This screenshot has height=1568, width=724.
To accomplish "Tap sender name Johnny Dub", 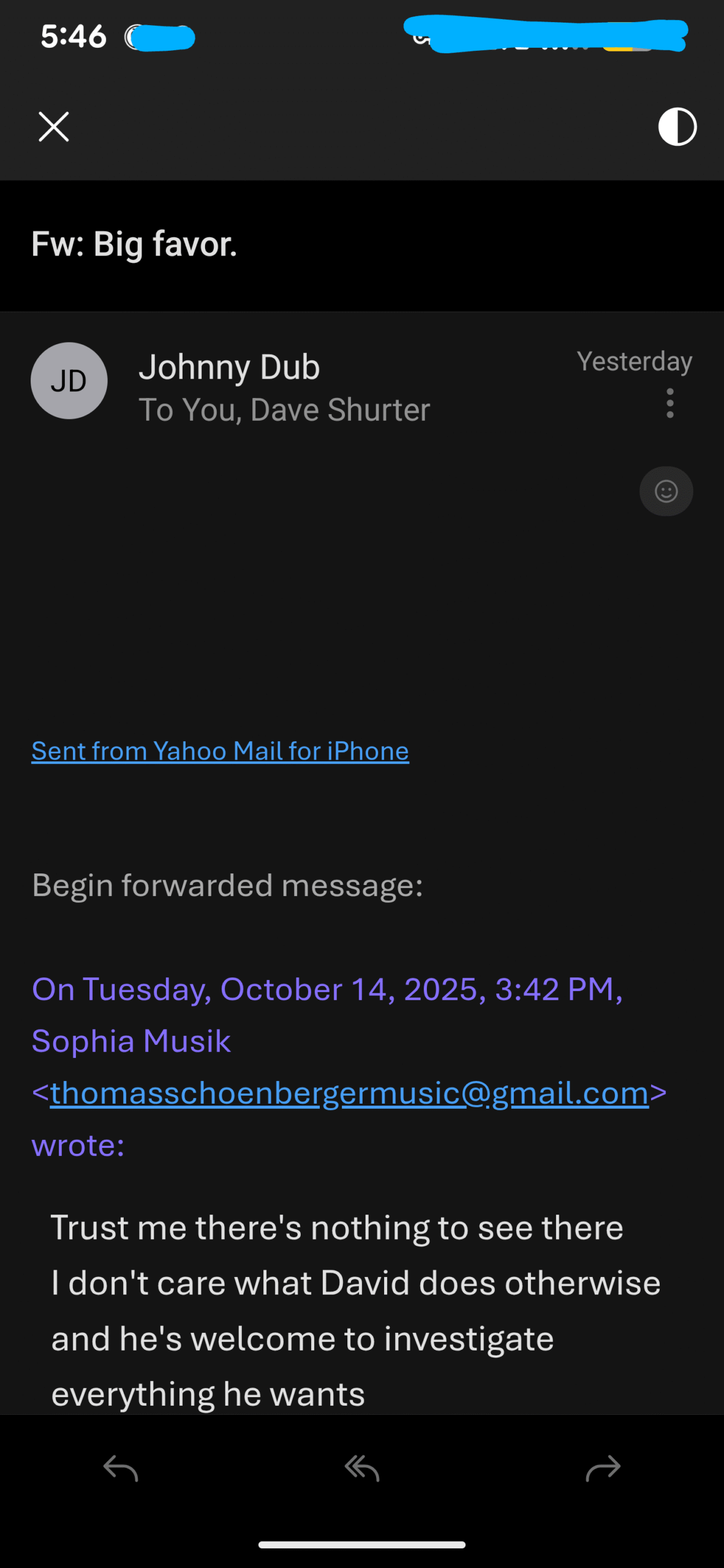I will coord(229,367).
